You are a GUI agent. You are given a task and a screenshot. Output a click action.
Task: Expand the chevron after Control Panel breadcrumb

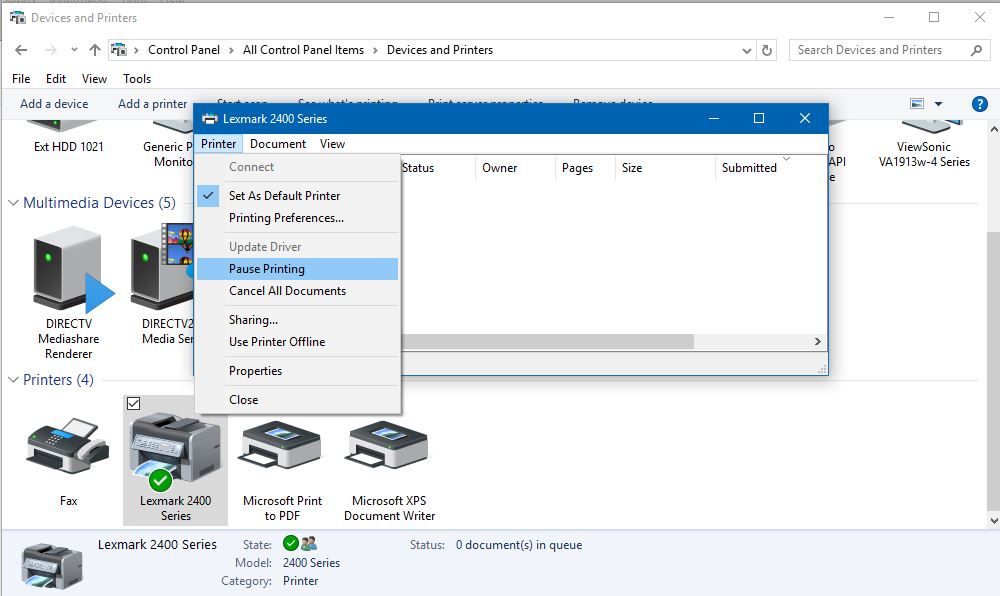tap(231, 50)
